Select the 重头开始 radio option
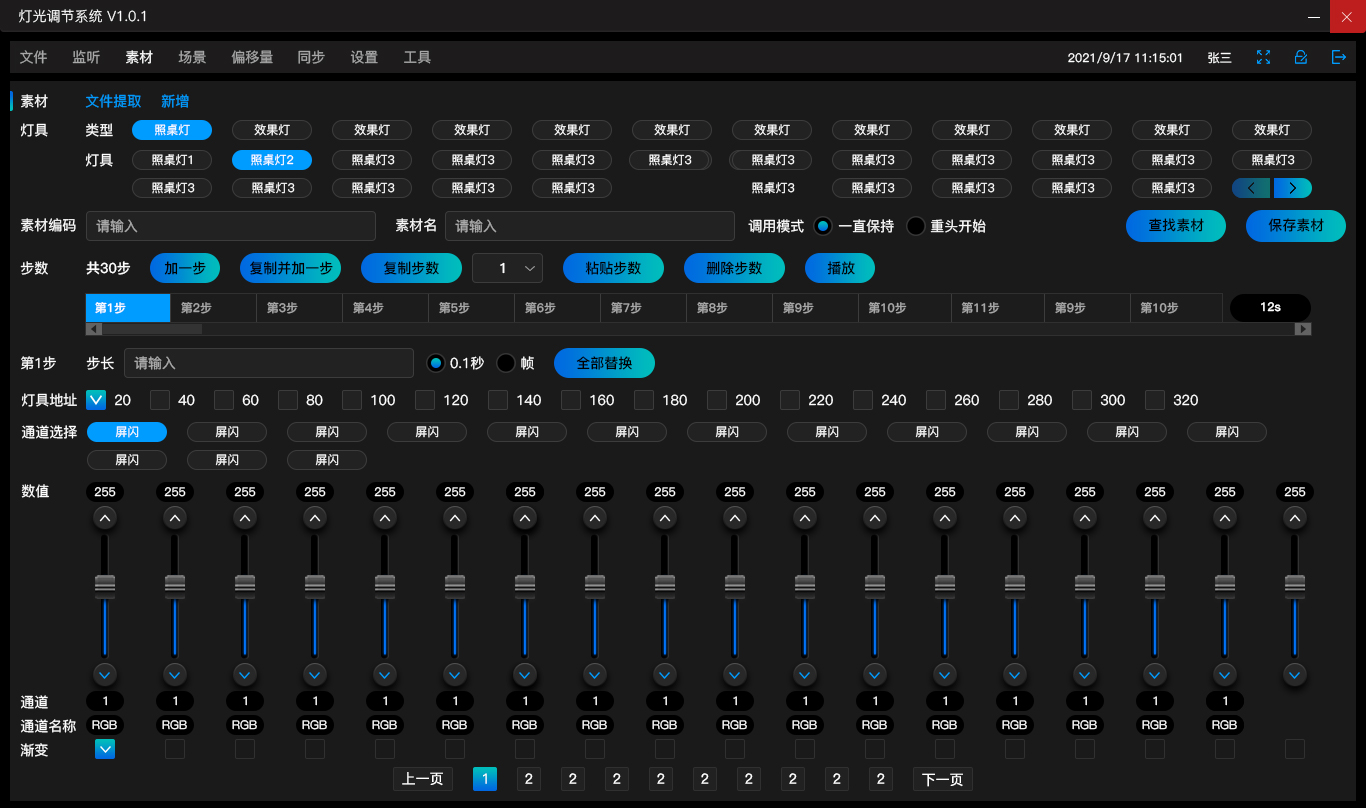The image size is (1366, 808). (x=916, y=226)
